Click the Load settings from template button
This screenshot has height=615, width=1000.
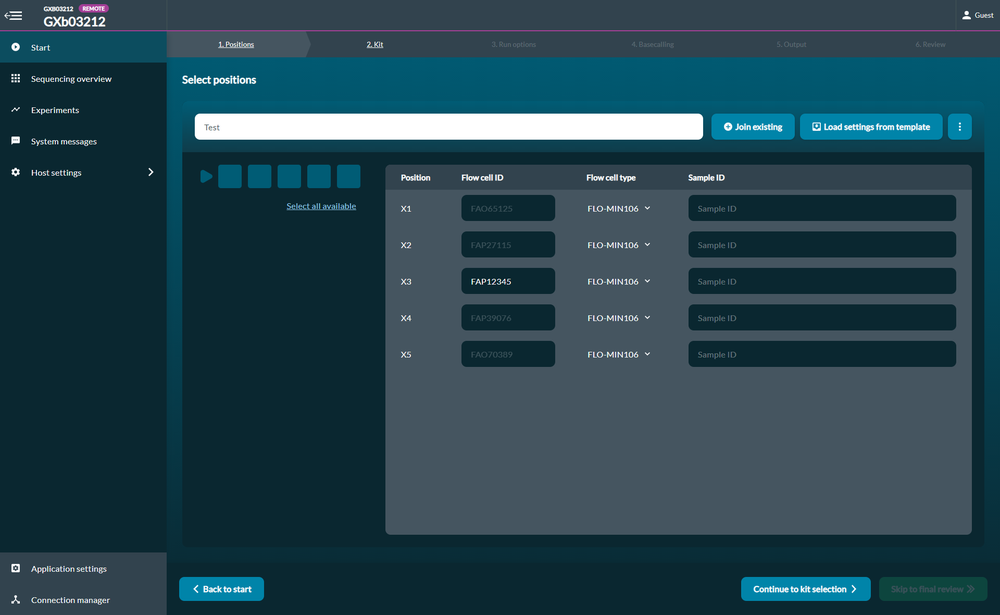871,127
